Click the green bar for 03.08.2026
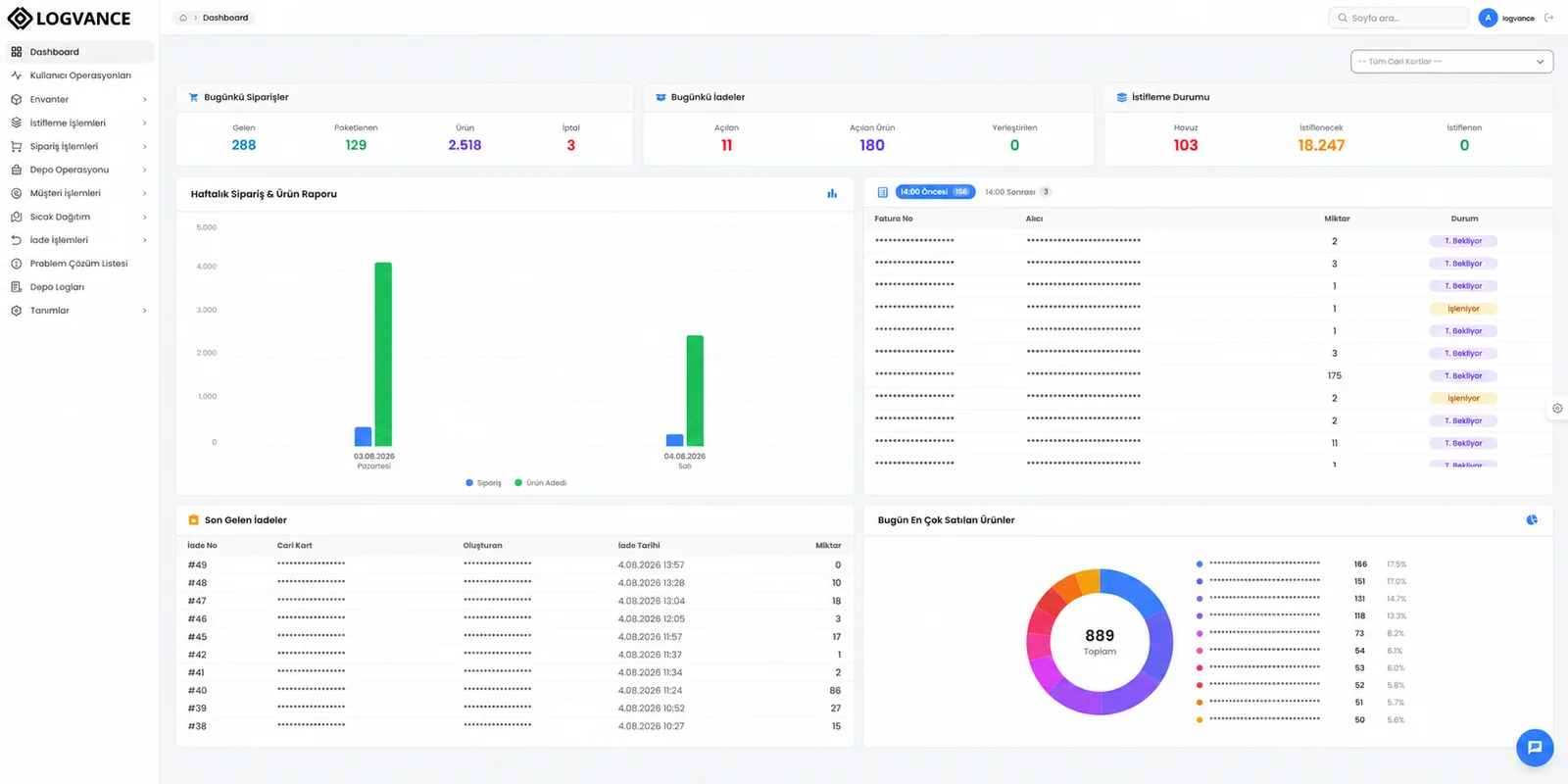 coord(383,354)
